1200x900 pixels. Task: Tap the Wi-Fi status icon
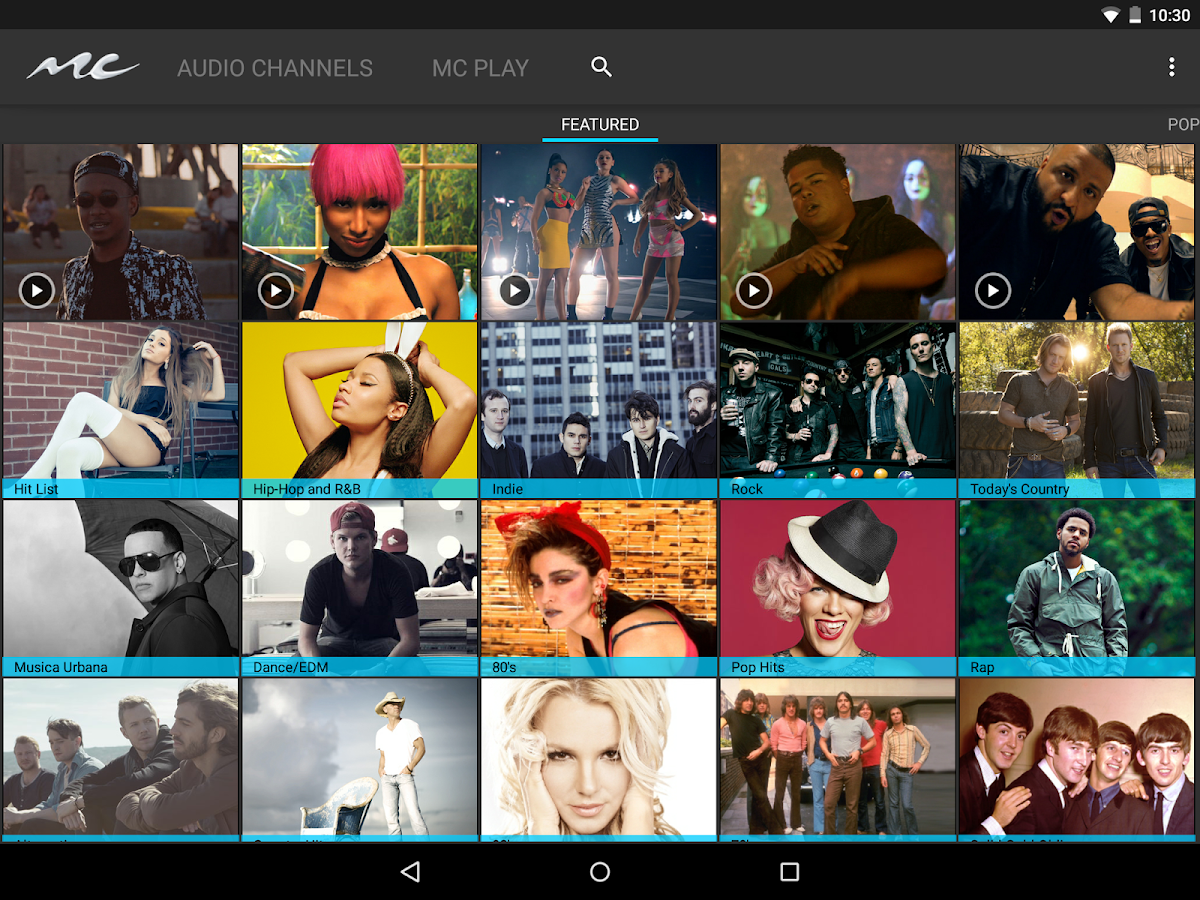click(x=1112, y=14)
